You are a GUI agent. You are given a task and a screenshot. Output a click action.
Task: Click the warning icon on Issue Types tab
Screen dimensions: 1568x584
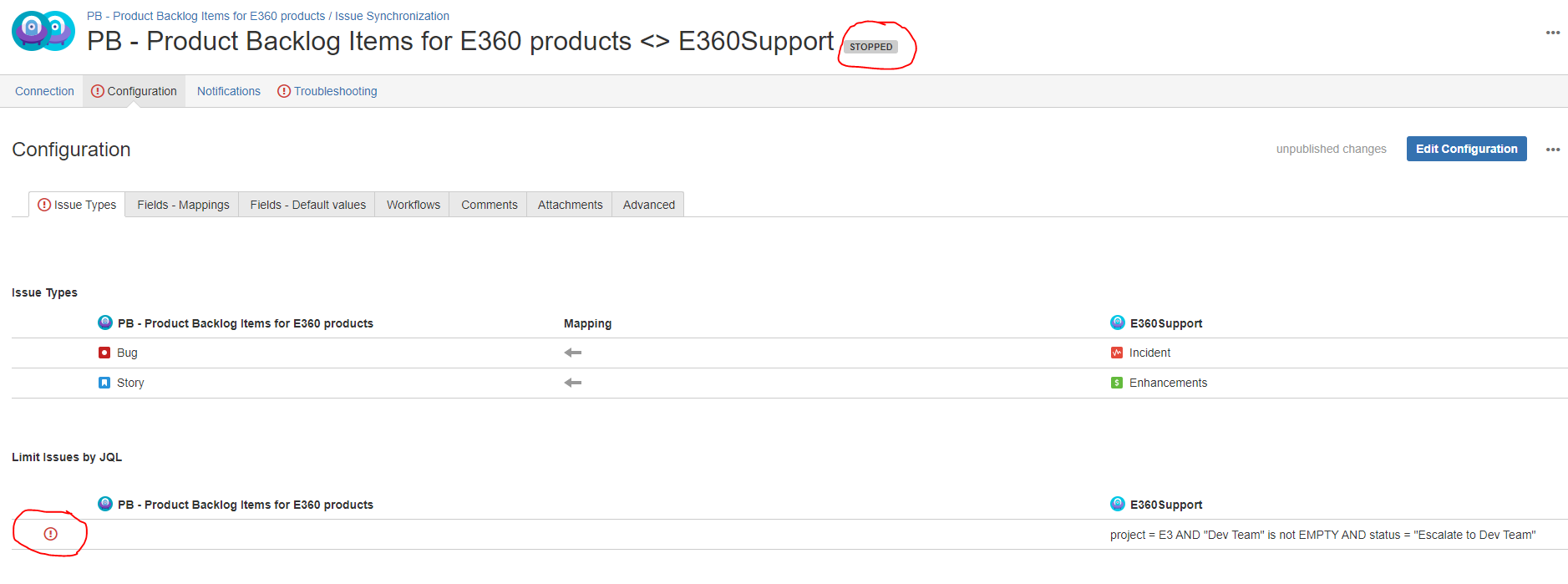click(44, 205)
